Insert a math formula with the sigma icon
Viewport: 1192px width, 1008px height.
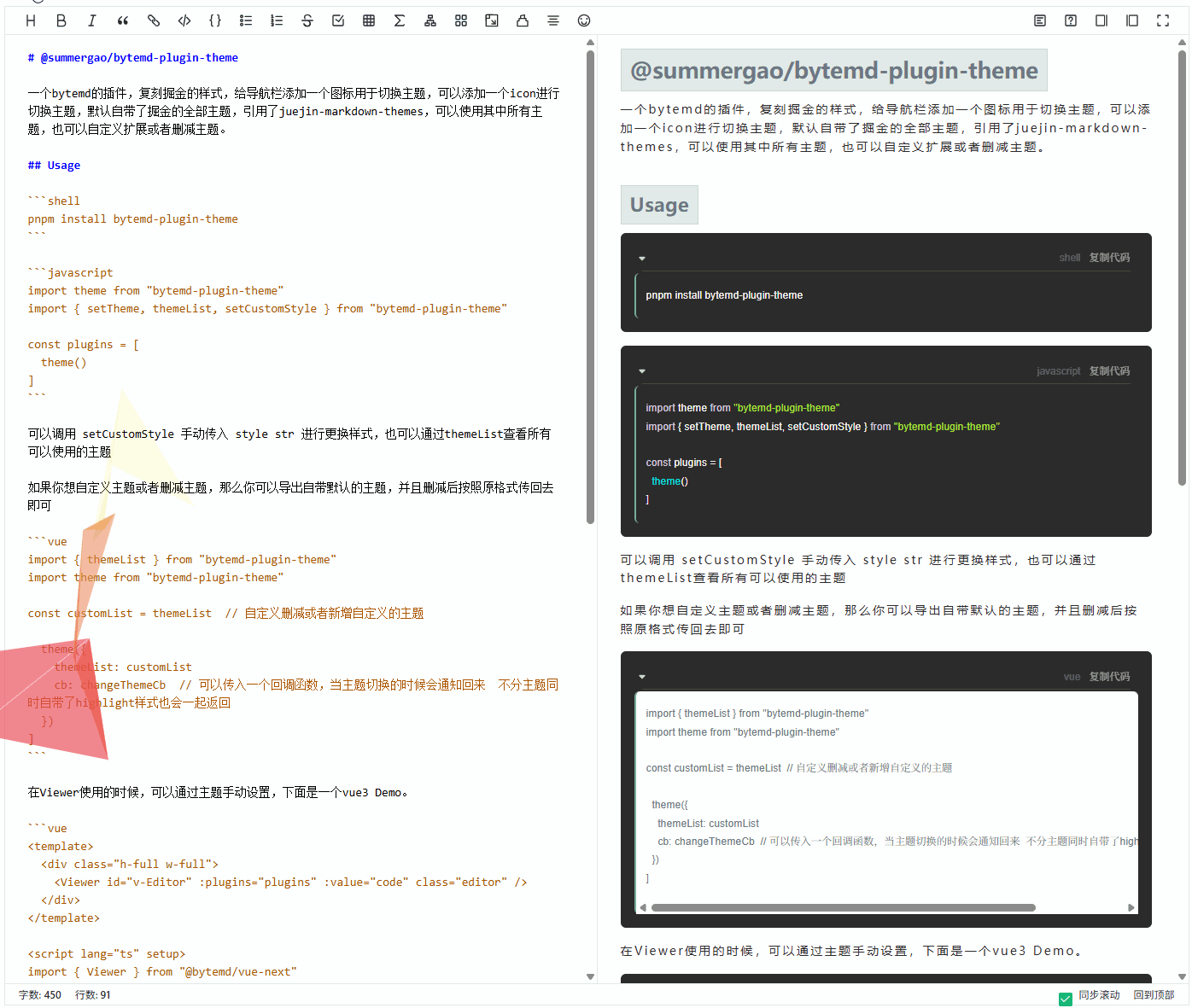pyautogui.click(x=400, y=20)
